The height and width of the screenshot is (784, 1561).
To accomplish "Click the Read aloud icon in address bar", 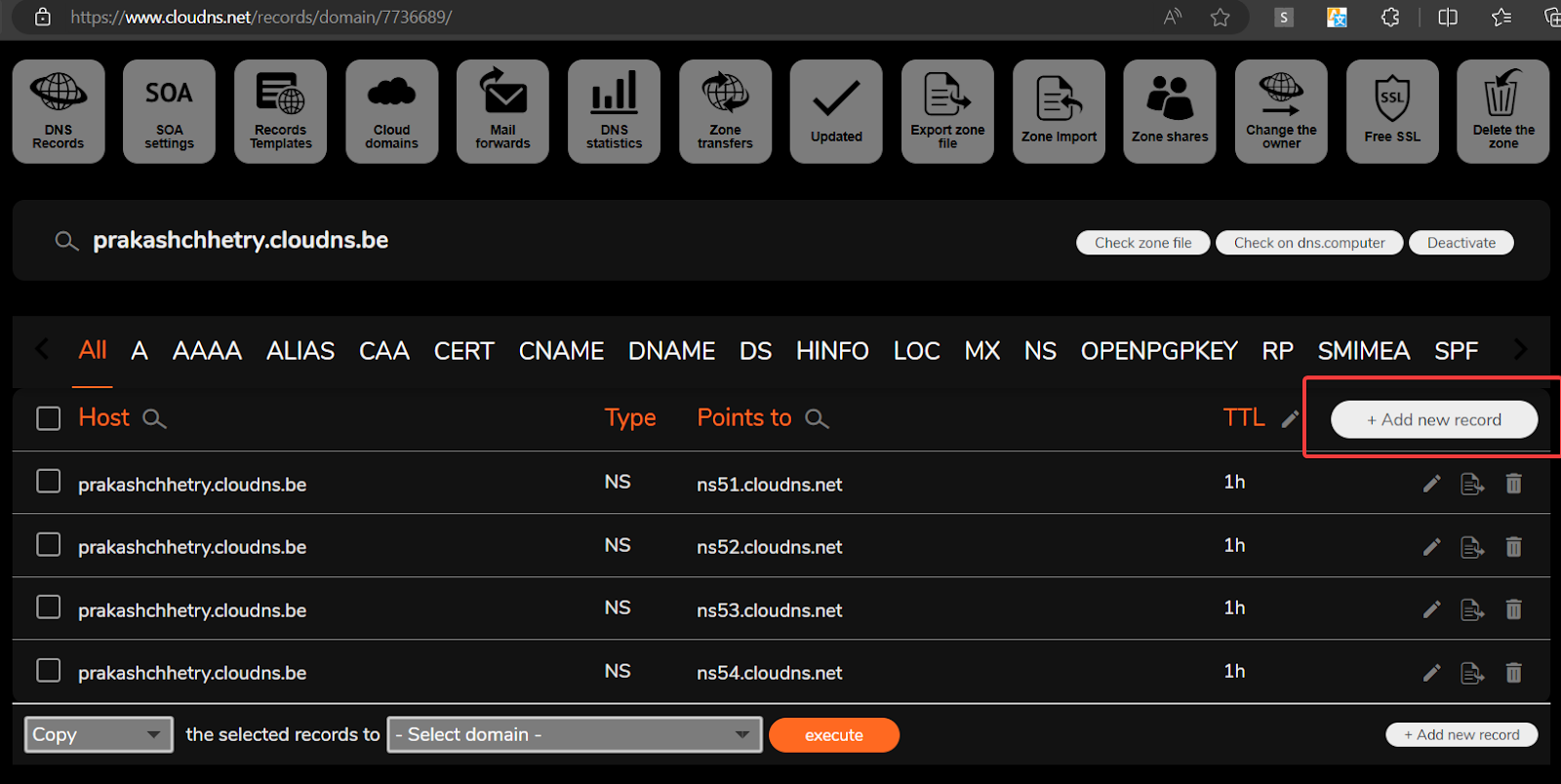I will [x=1173, y=18].
